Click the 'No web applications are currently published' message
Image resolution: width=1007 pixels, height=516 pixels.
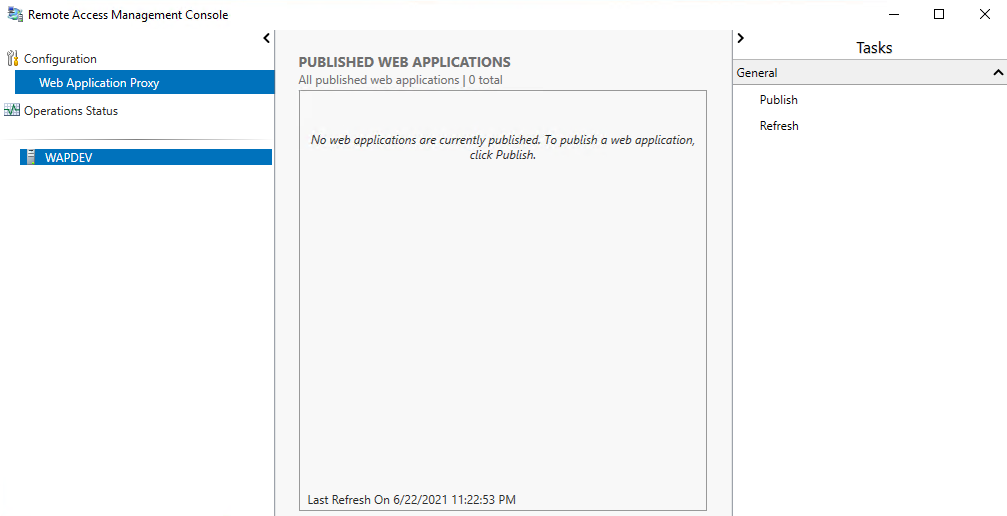503,147
